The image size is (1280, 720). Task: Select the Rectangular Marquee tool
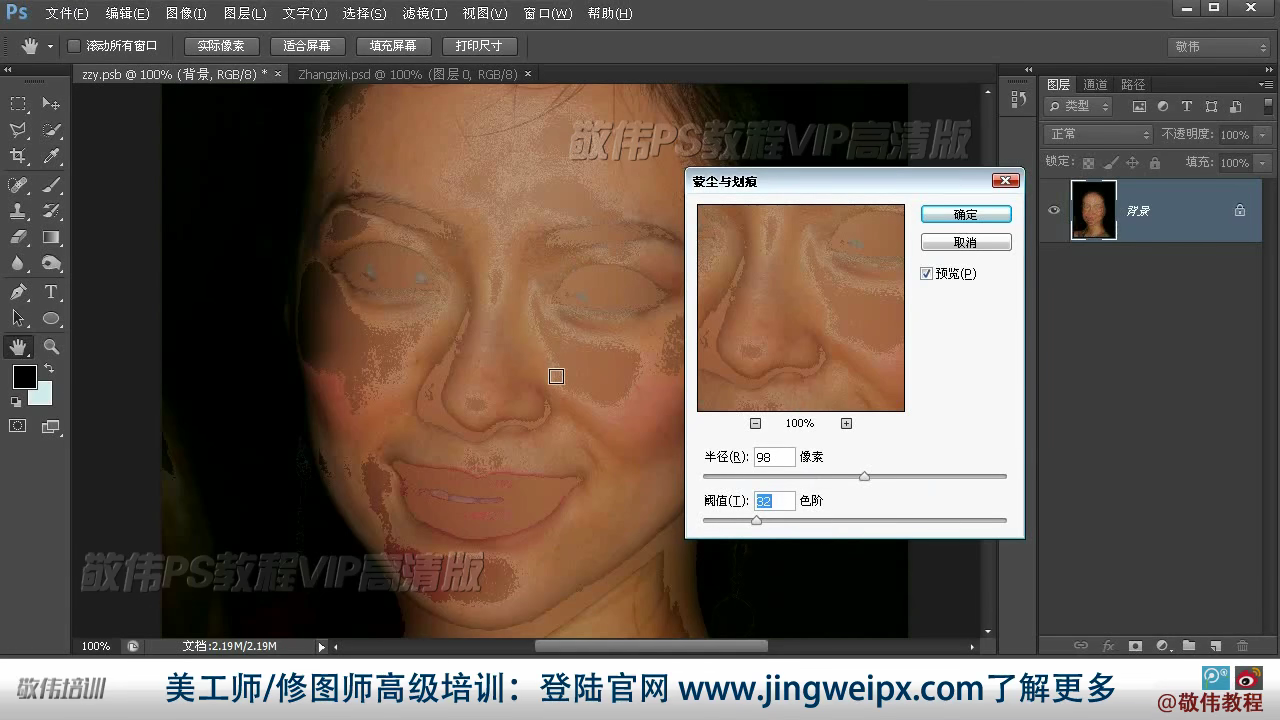tap(18, 104)
